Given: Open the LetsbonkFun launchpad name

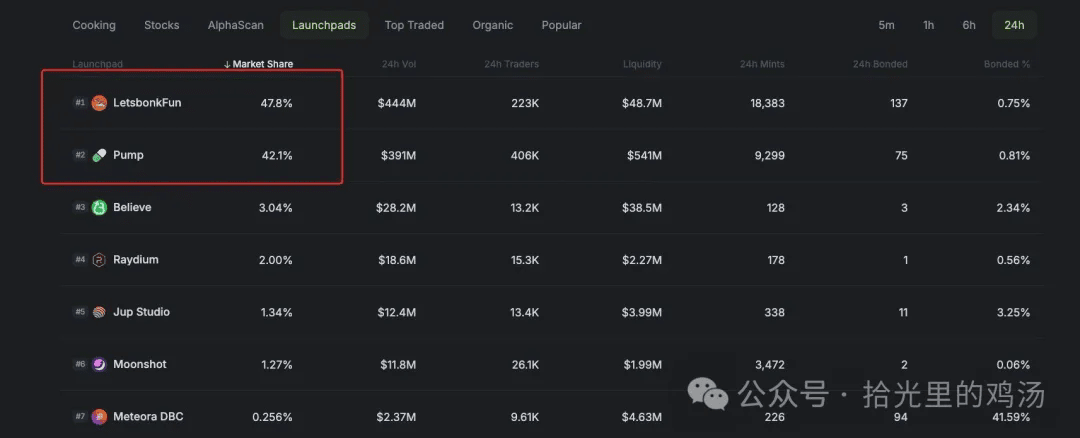Looking at the screenshot, I should (x=147, y=103).
